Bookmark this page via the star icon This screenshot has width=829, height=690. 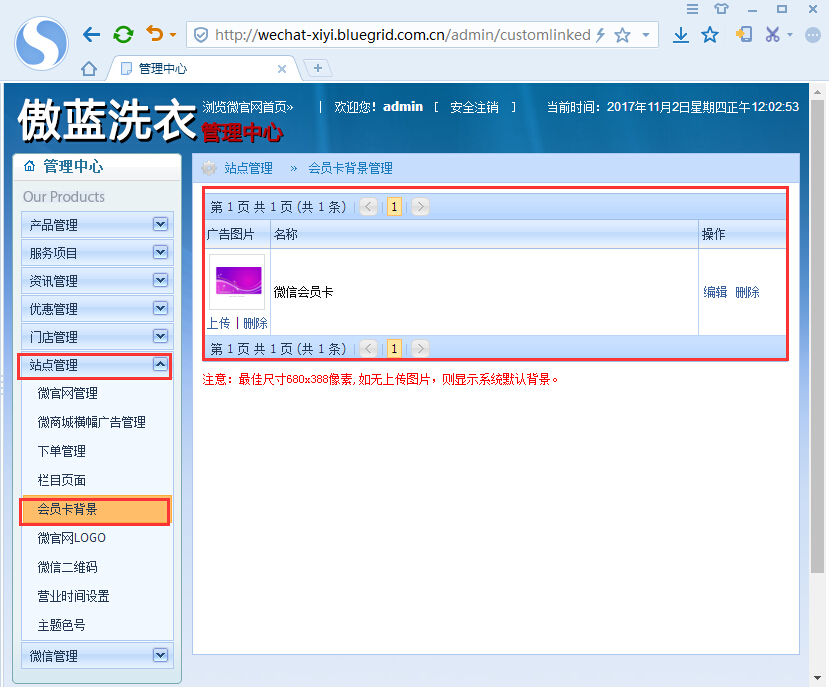[710, 33]
